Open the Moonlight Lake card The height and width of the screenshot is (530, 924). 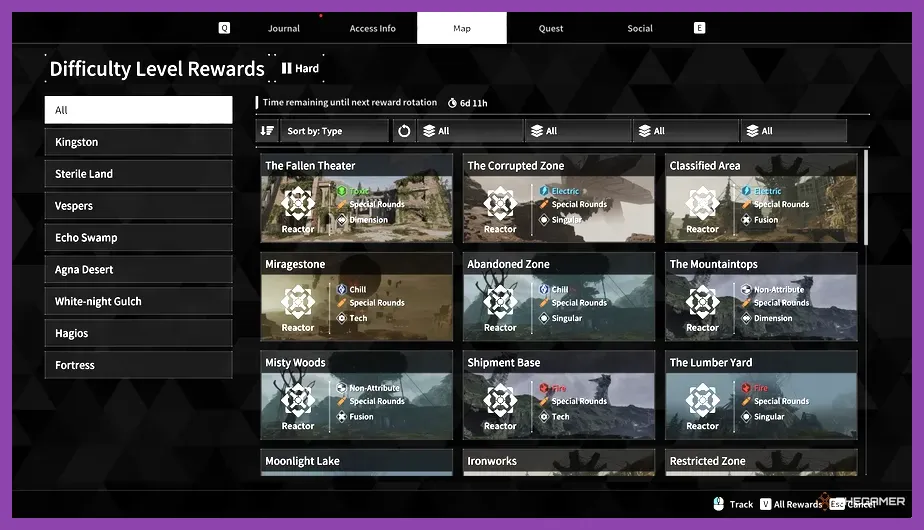point(357,462)
